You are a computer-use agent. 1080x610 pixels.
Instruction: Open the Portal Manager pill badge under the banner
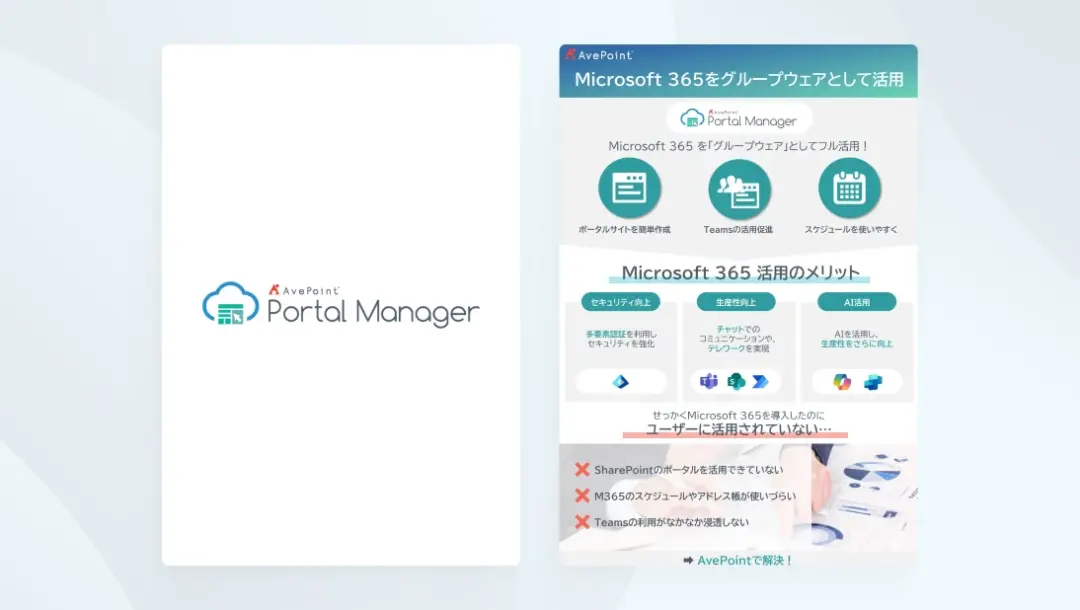[738, 118]
